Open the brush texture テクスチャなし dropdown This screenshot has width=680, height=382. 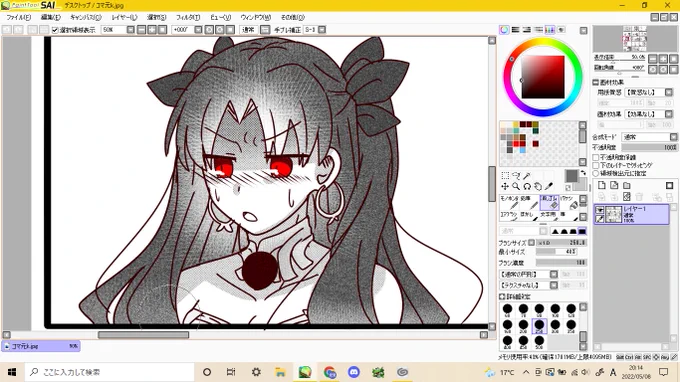(x=554, y=285)
